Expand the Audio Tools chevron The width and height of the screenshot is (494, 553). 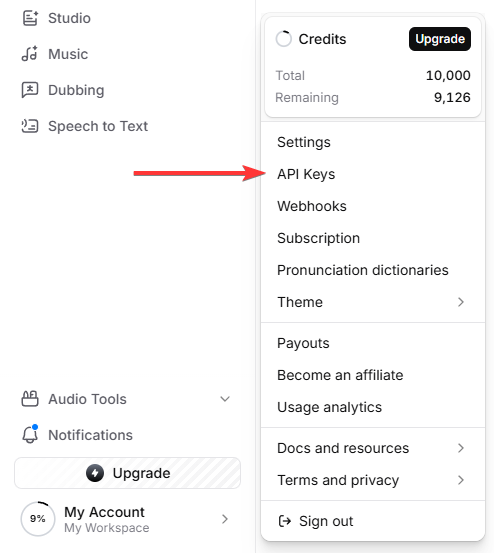(x=225, y=399)
